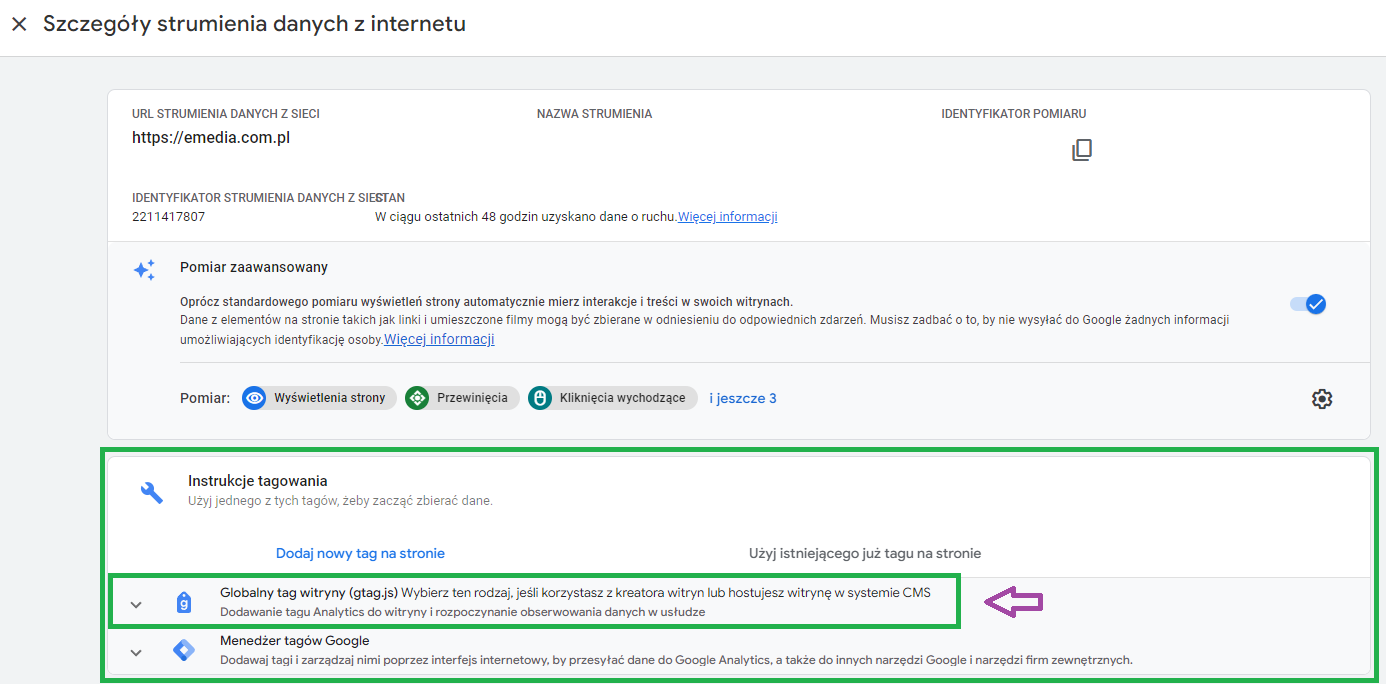Expand the Globalny tag witryny (gtag.js) section
Viewport: 1386px width, 685px height.
tap(136, 602)
